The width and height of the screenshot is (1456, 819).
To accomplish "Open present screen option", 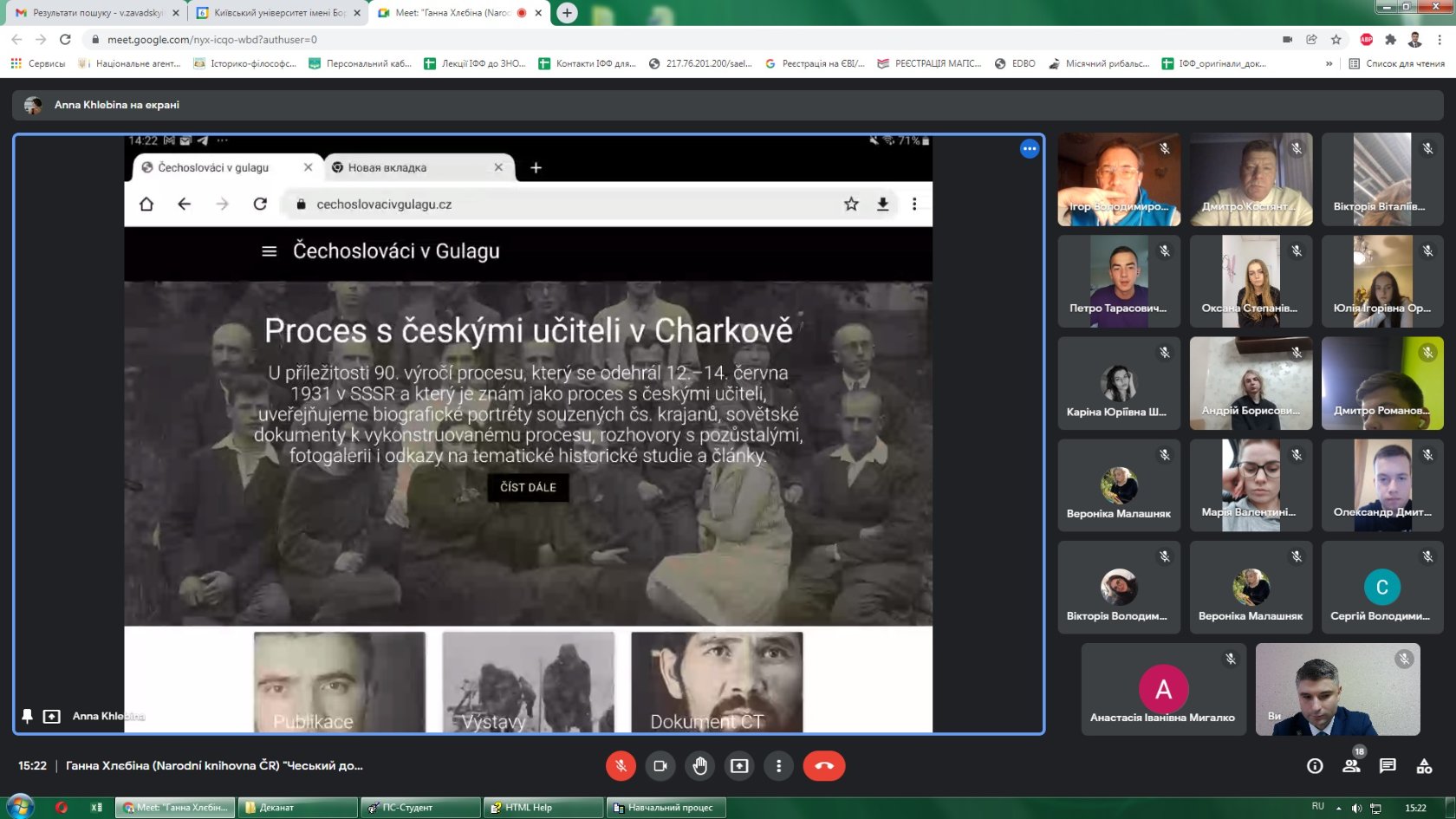I will coord(739,766).
